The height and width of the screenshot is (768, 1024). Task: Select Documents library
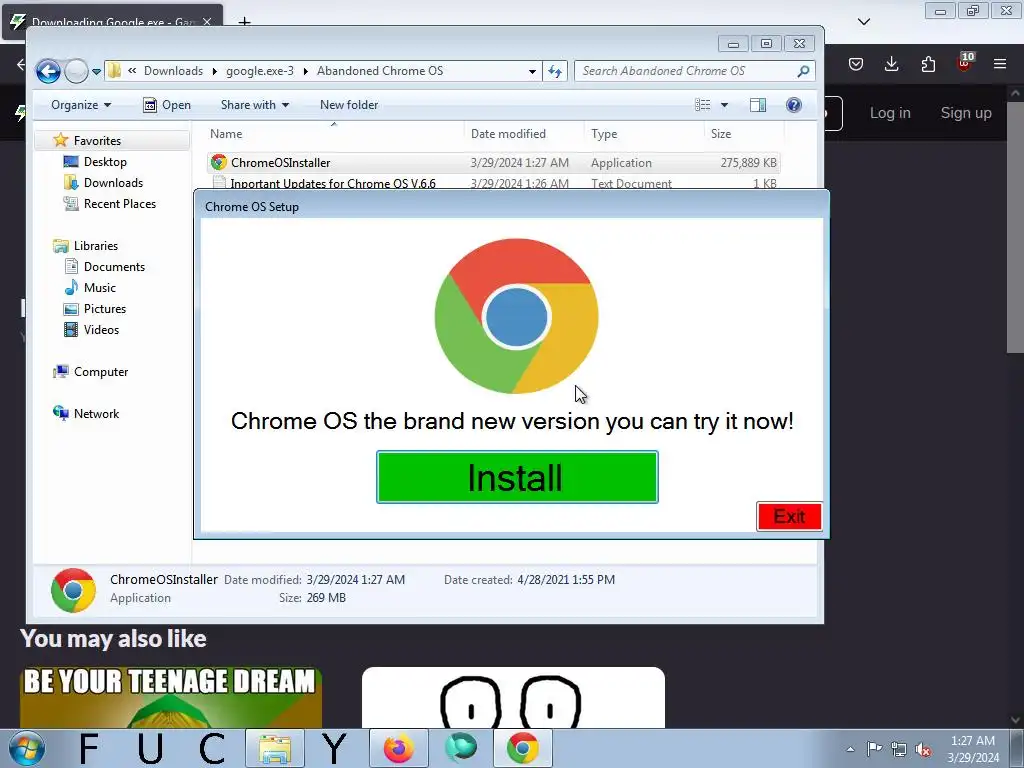pyautogui.click(x=114, y=266)
